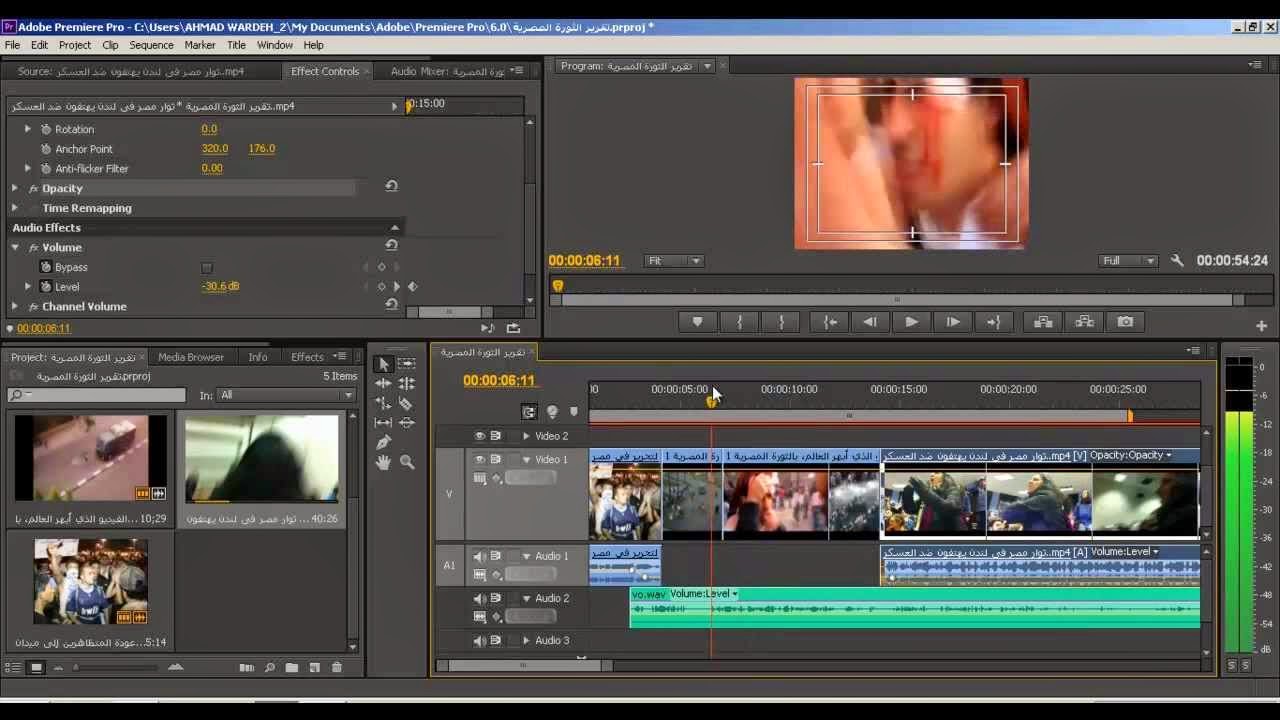Click Mark In button
1280x720 pixels.
(x=740, y=322)
